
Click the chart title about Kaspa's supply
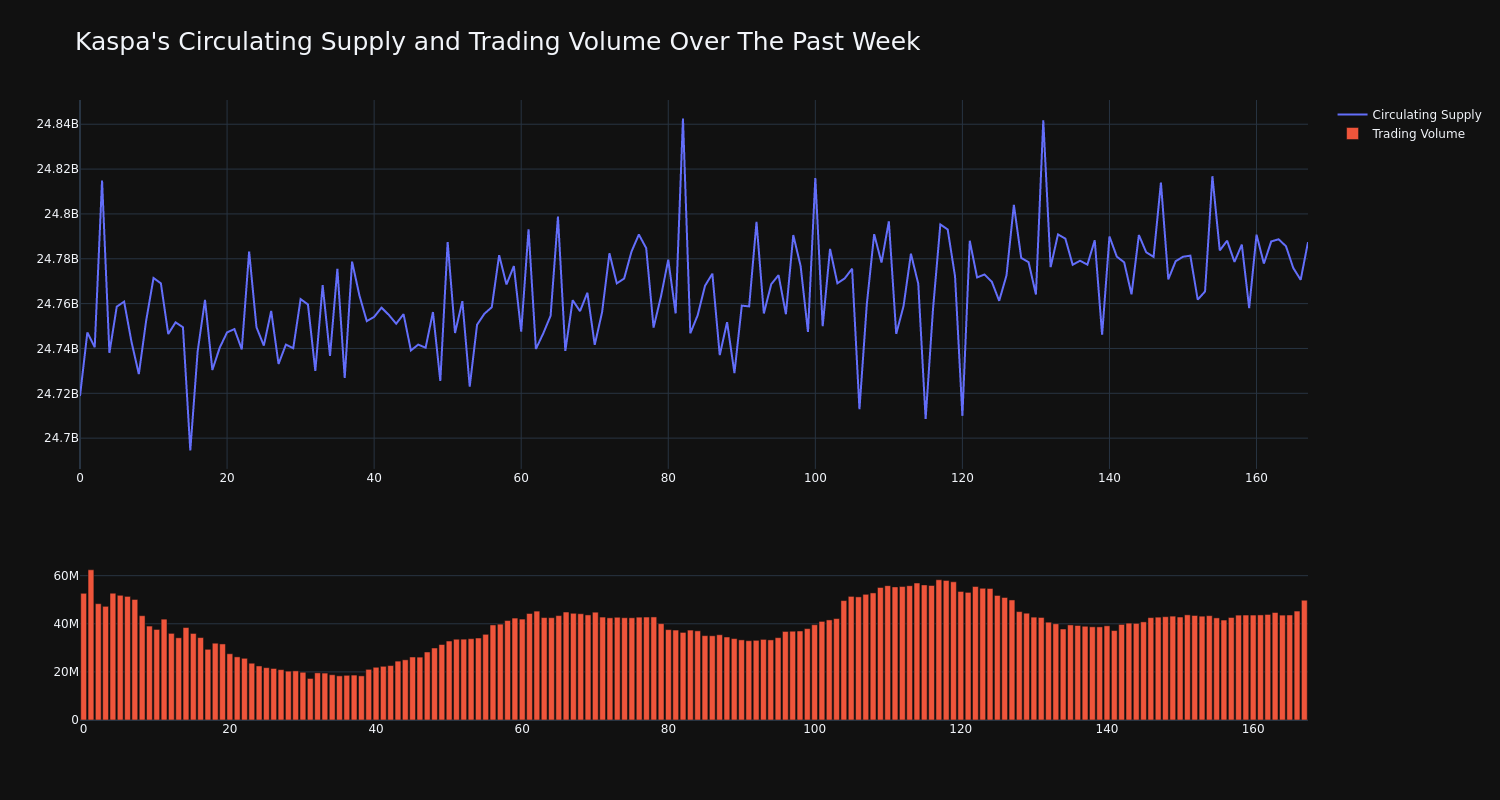[497, 42]
